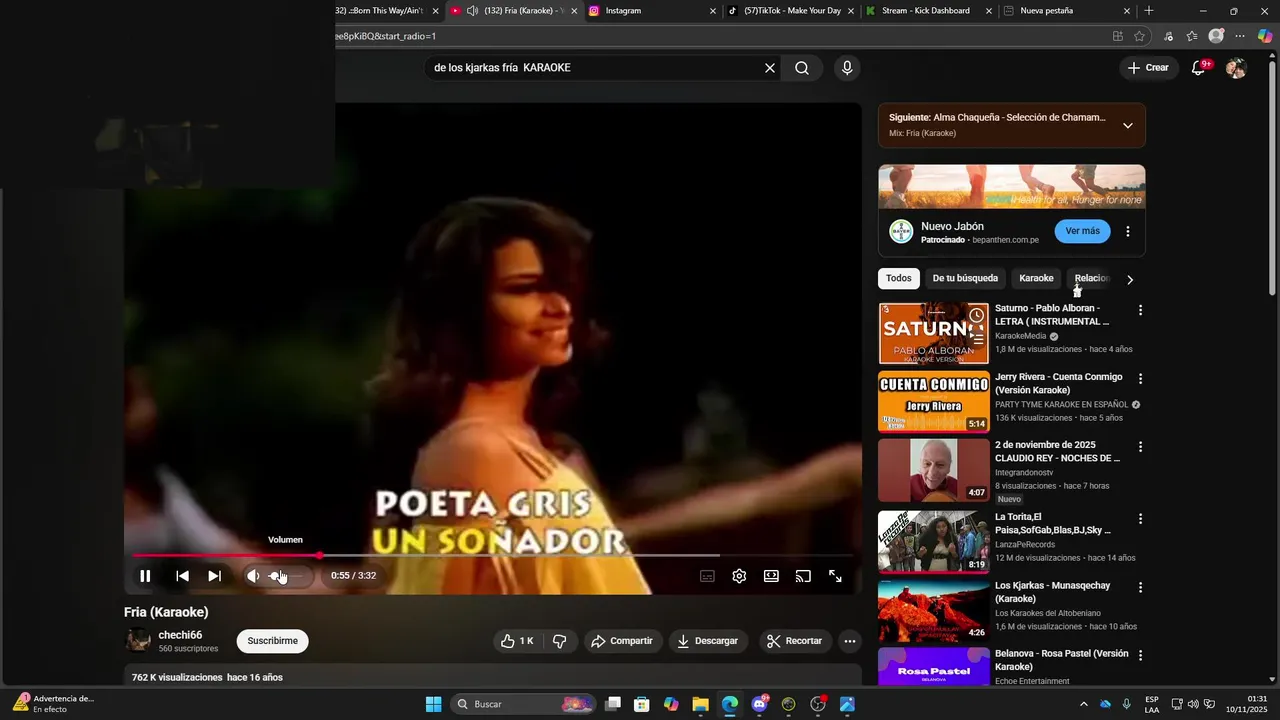Select the Todos filter chip
The image size is (1280, 720).
[x=899, y=278]
